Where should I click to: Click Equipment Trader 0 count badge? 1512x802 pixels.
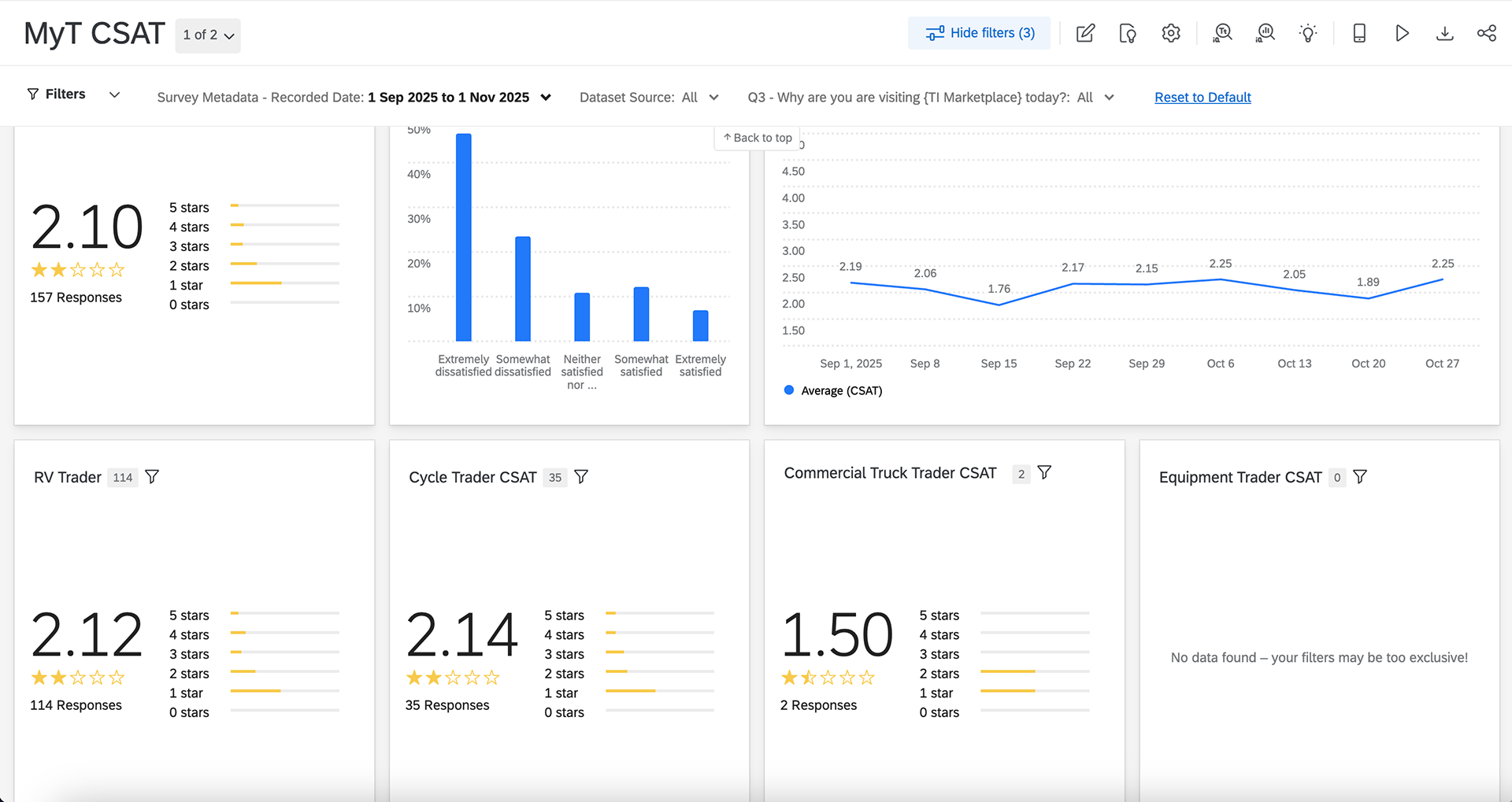click(1337, 478)
